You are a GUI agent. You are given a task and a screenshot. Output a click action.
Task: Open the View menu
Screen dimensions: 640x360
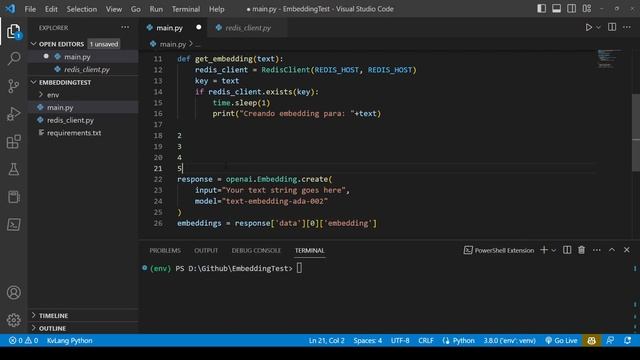click(x=114, y=9)
